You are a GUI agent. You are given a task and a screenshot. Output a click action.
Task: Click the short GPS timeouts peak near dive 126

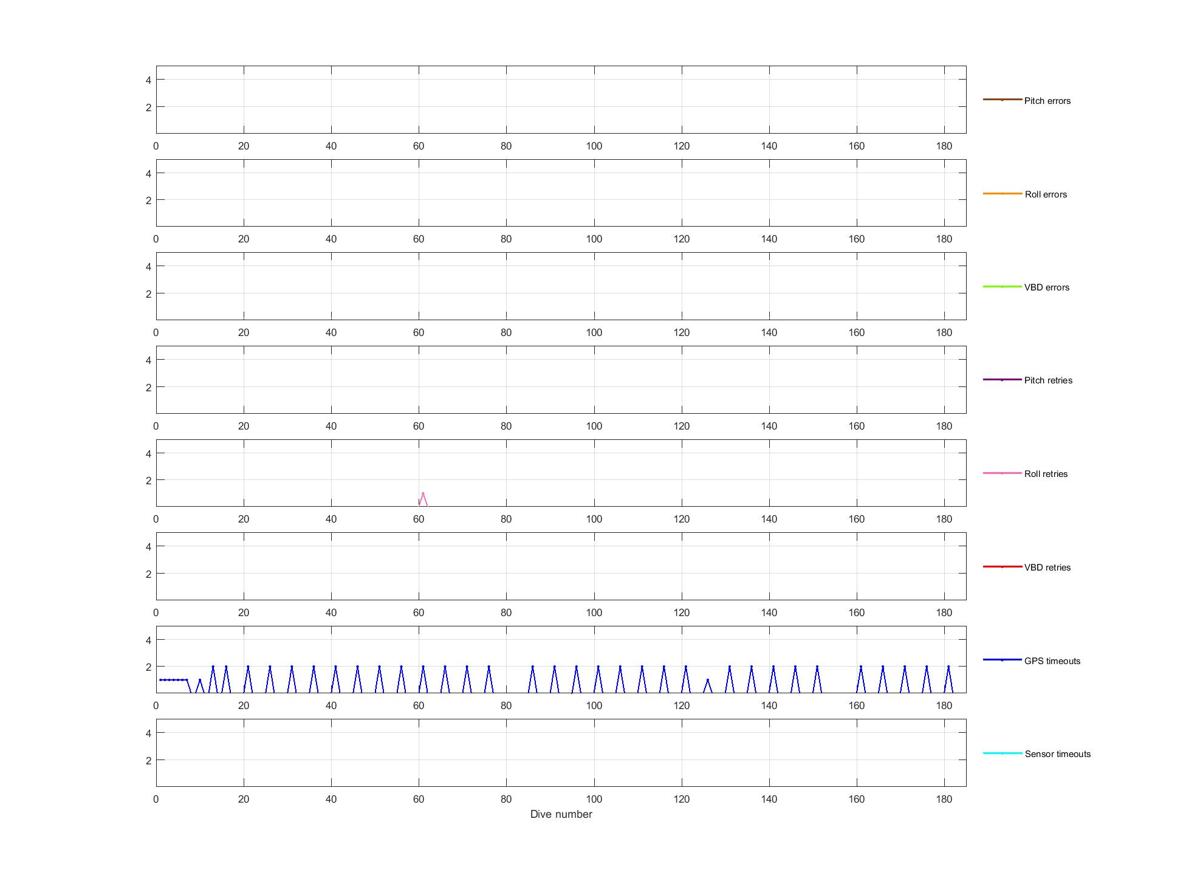707,686
